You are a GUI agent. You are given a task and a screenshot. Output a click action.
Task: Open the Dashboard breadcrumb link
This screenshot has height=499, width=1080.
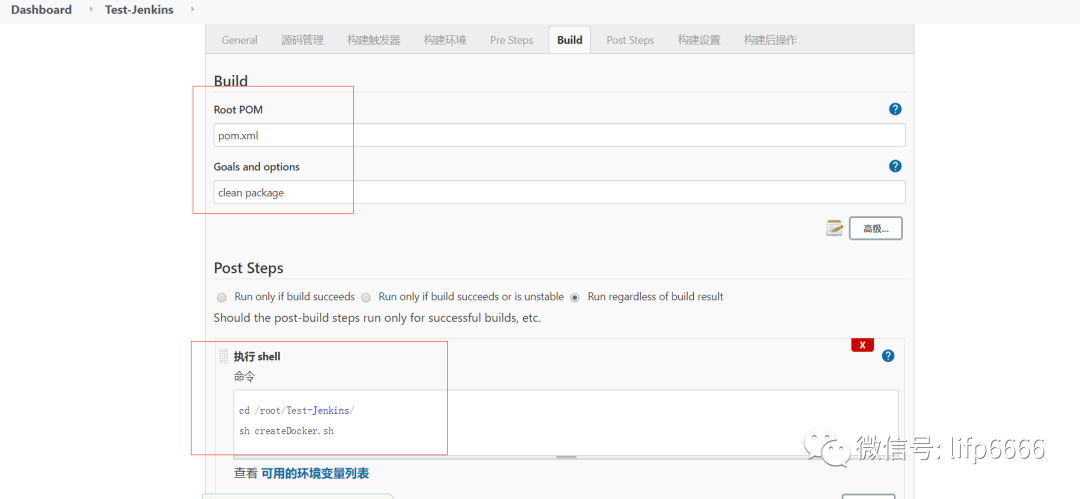click(41, 10)
